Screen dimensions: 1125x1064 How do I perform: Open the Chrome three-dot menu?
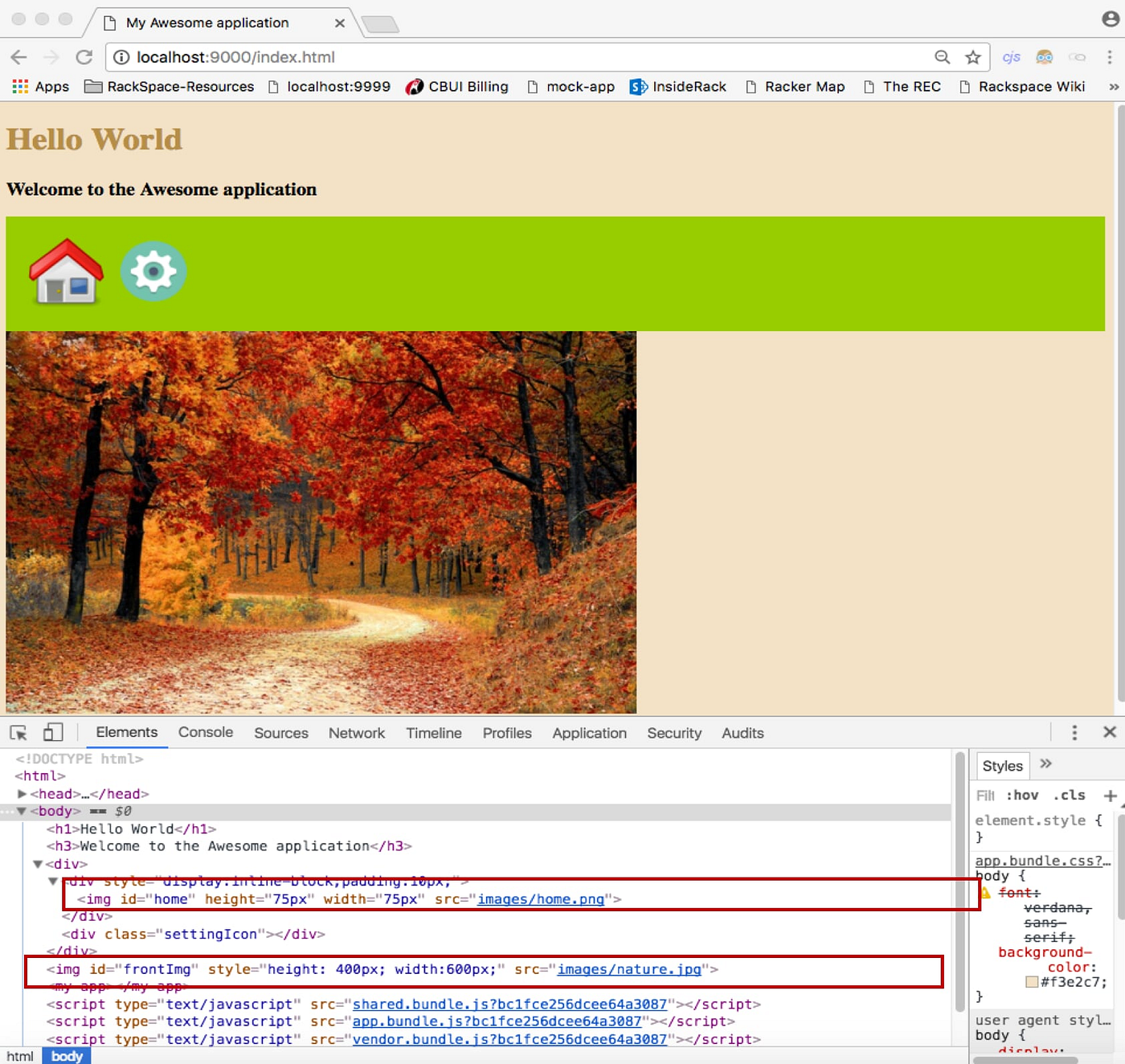pyautogui.click(x=1110, y=57)
